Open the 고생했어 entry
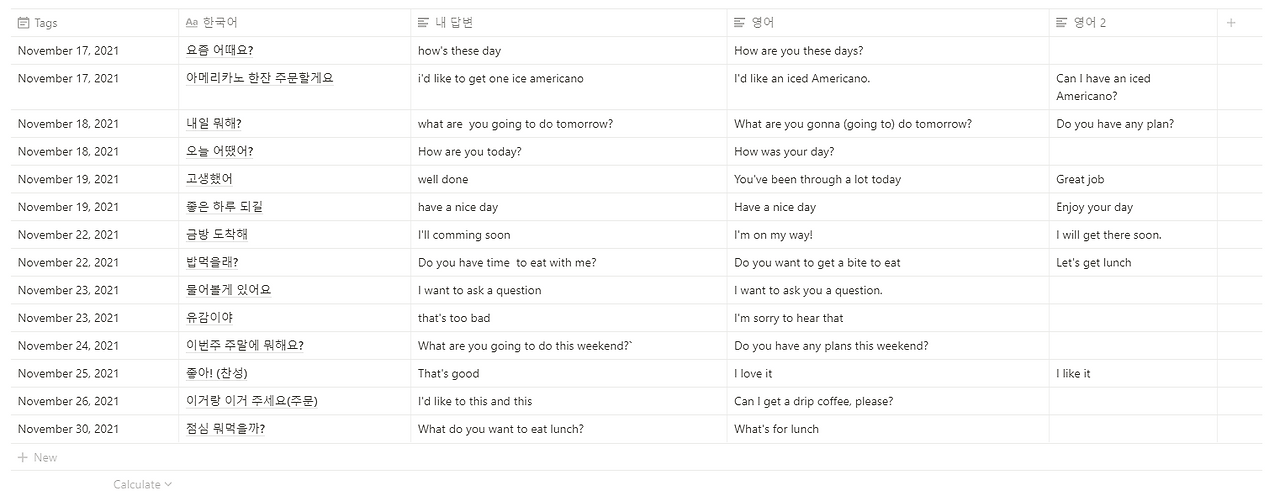Image resolution: width=1280 pixels, height=496 pixels. 209,180
